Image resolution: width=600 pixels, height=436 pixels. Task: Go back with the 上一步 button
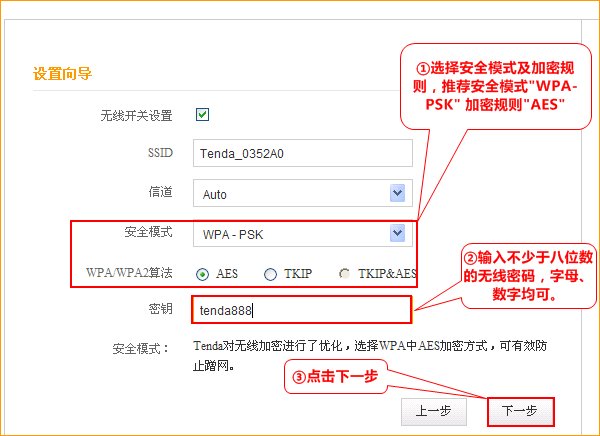(x=434, y=412)
